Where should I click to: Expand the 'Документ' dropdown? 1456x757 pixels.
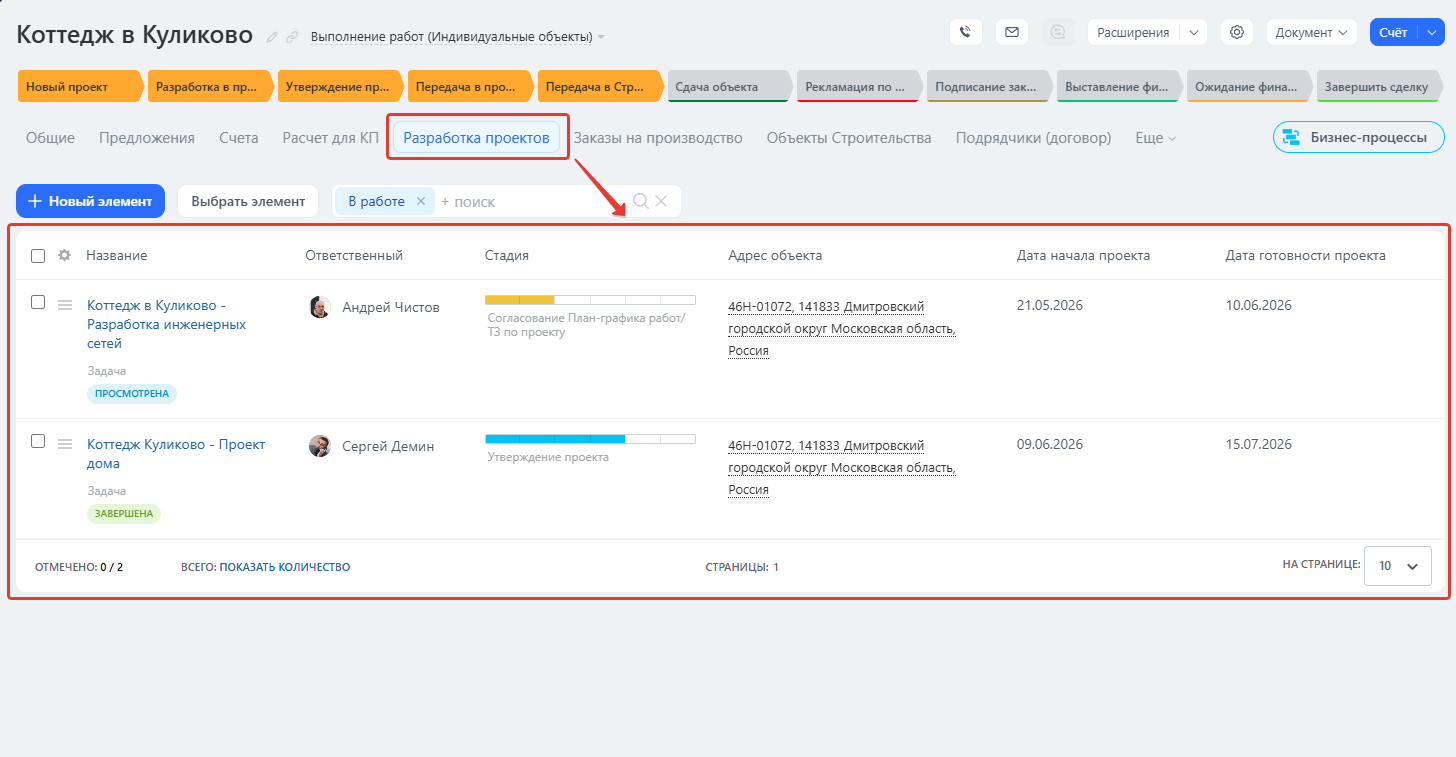pyautogui.click(x=1311, y=32)
